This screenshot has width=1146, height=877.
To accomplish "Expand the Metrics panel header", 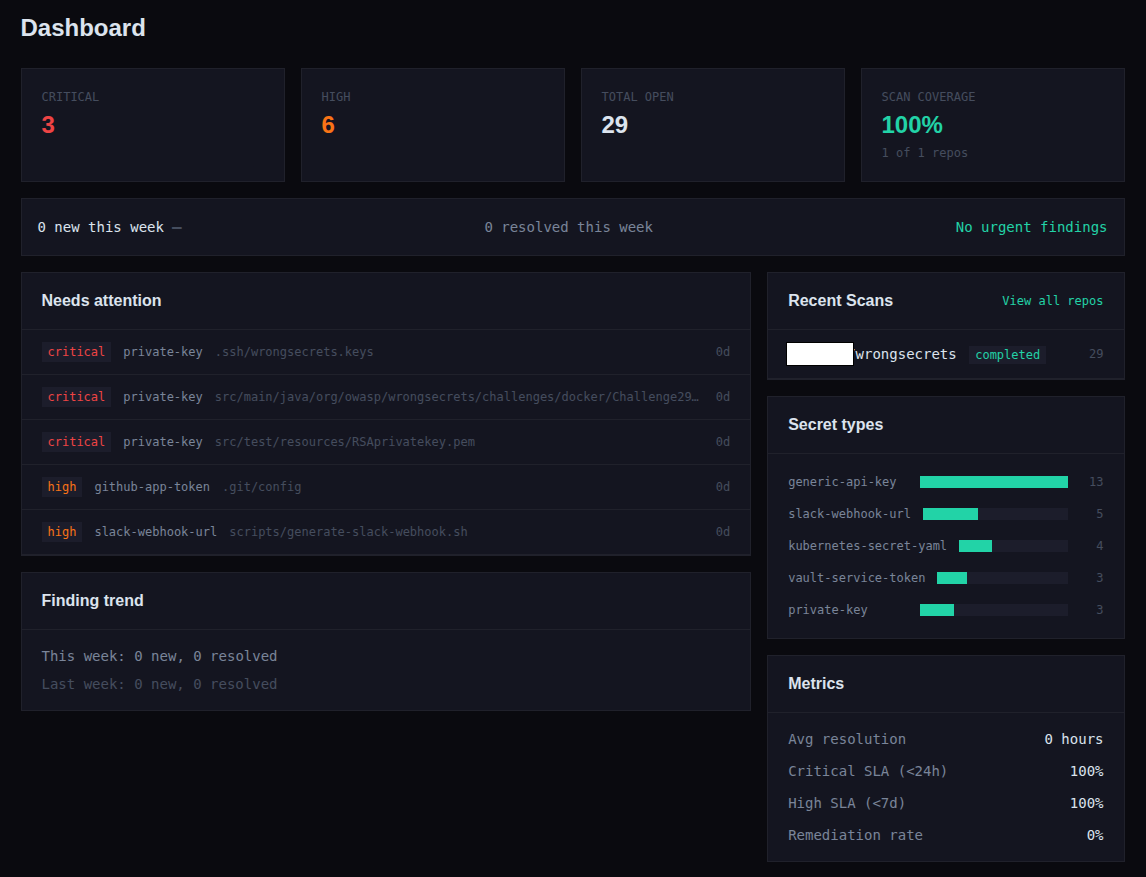I will pos(816,683).
